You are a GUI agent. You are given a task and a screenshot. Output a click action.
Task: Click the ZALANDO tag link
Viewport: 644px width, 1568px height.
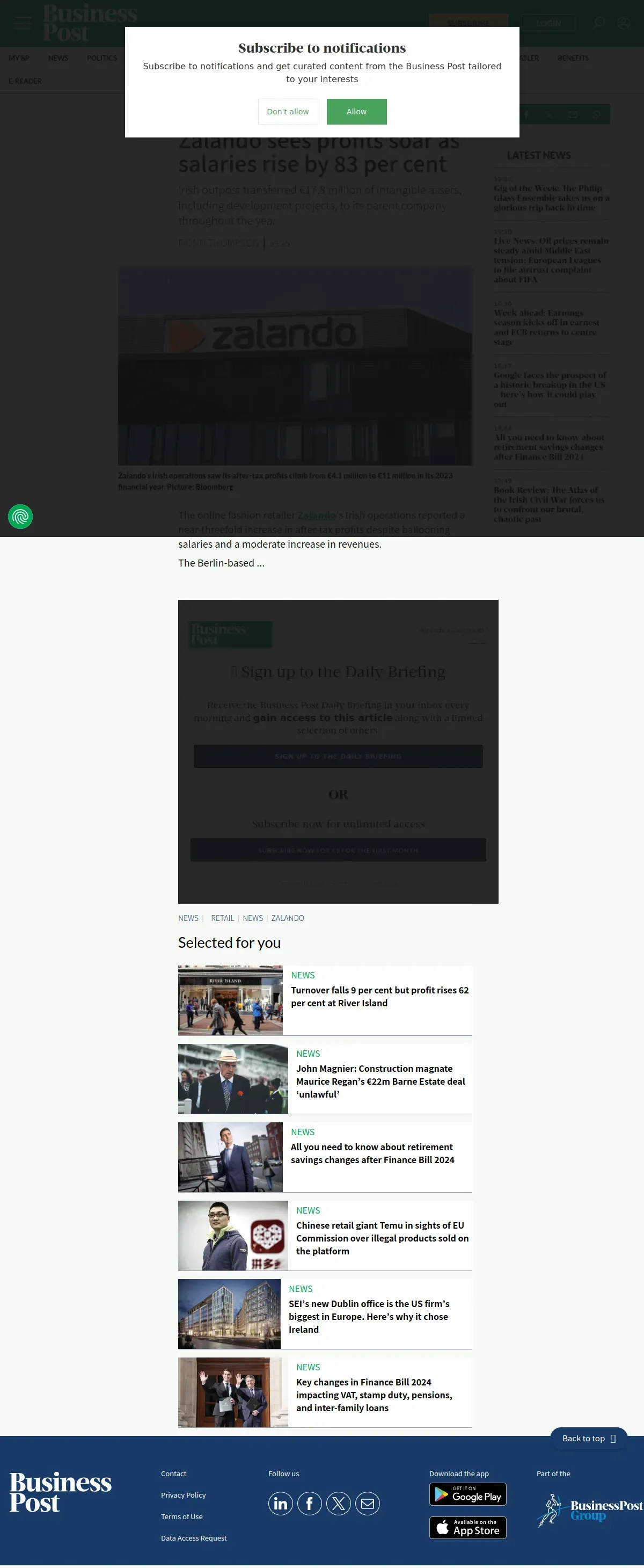click(x=288, y=918)
